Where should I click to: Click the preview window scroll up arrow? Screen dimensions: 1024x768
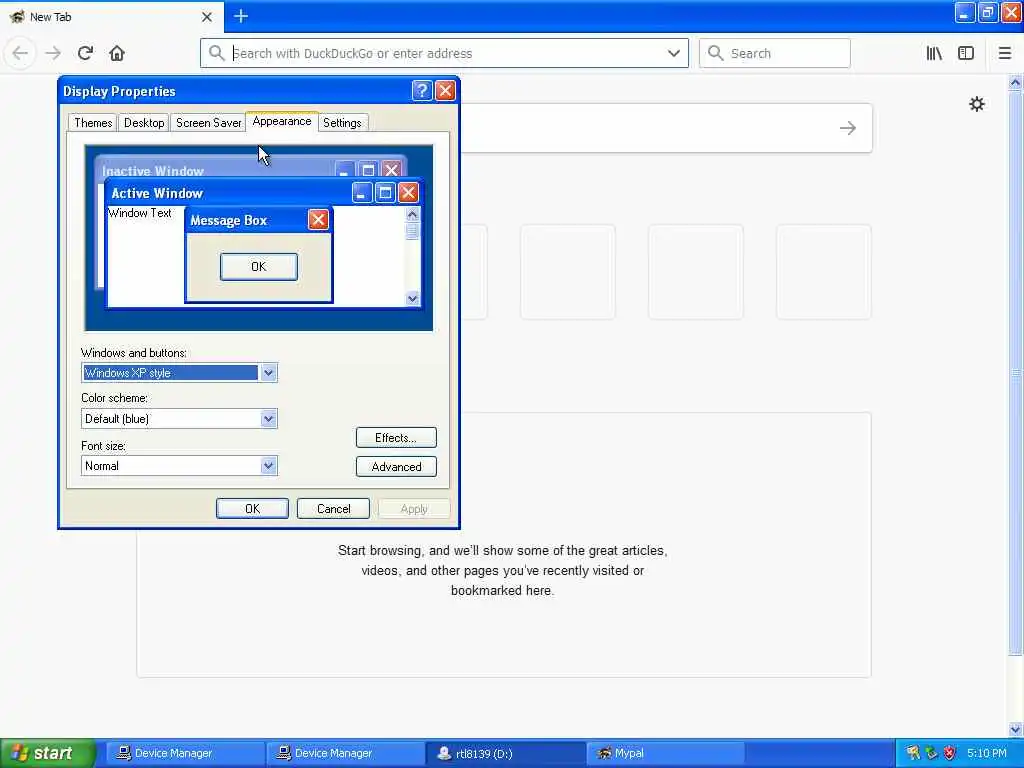[412, 214]
